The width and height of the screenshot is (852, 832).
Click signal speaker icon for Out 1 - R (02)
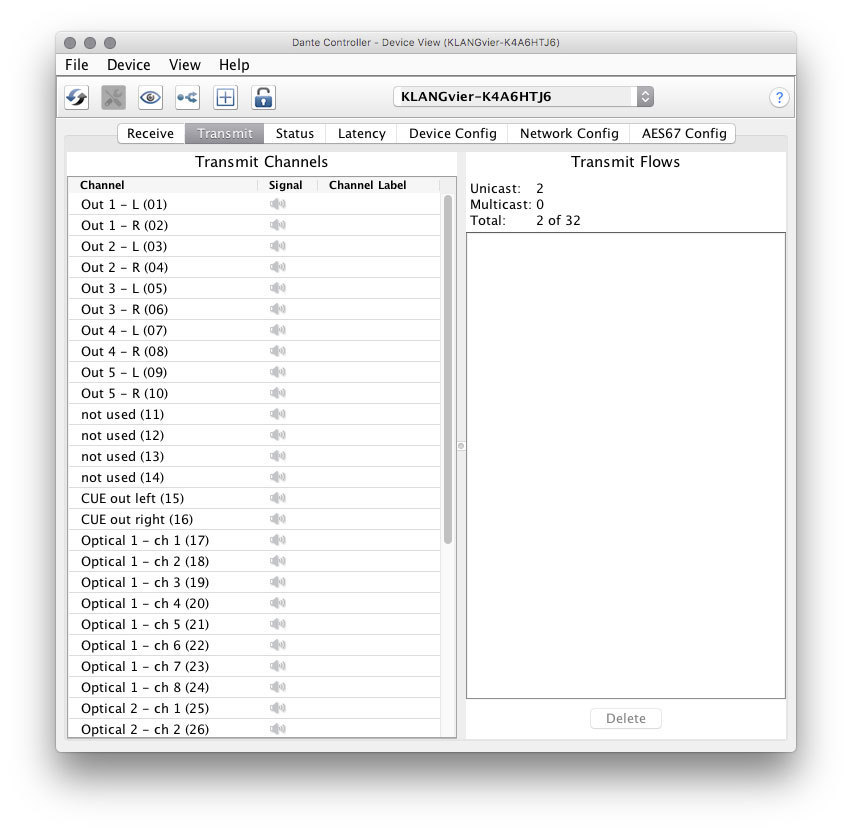(278, 225)
